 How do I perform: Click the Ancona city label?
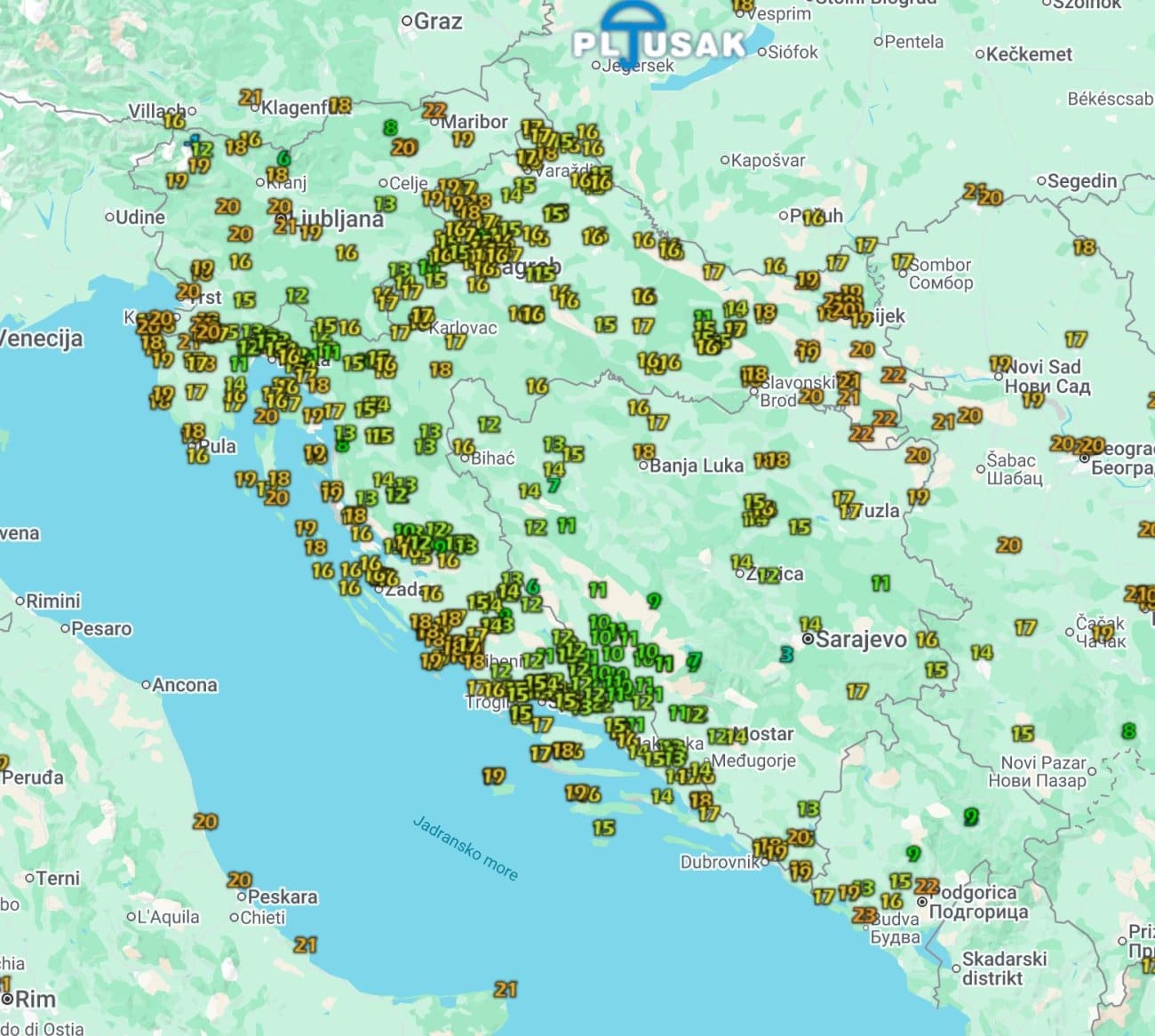point(185,684)
